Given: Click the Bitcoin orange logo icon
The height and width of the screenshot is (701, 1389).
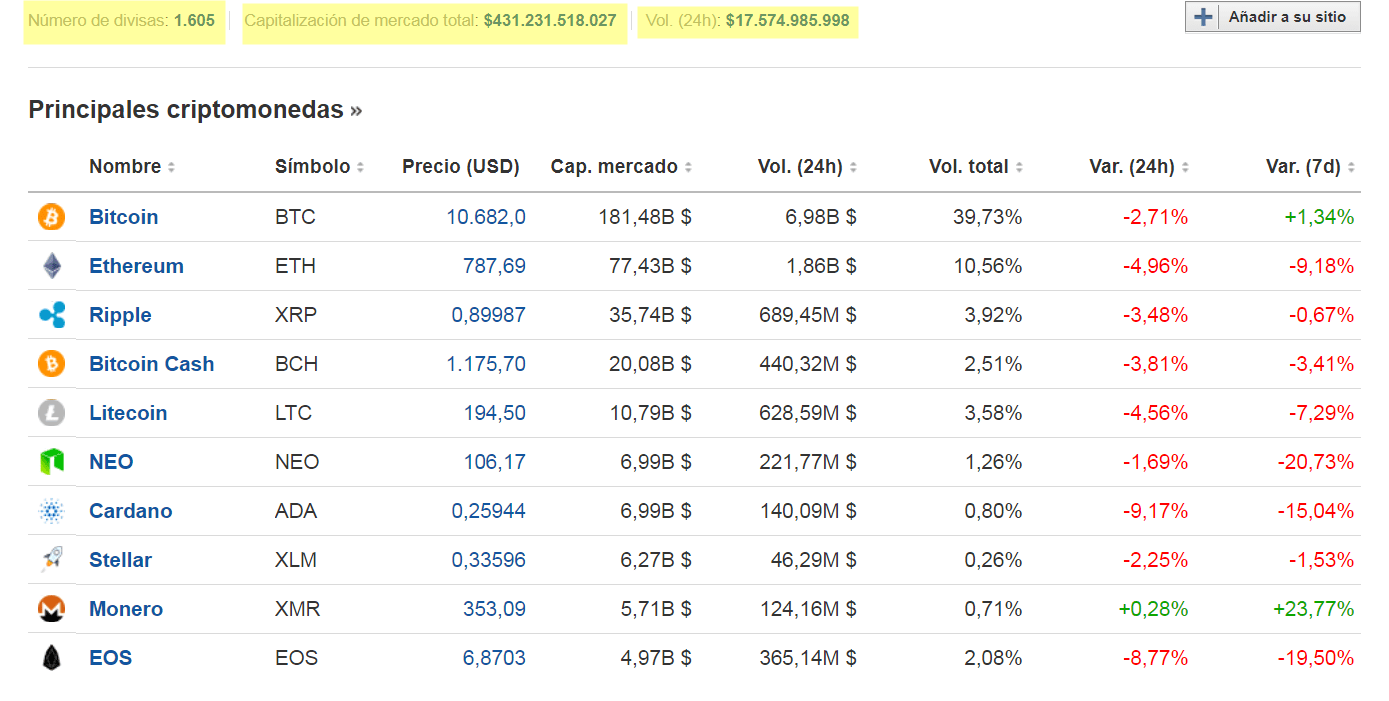Looking at the screenshot, I should coord(51,217).
